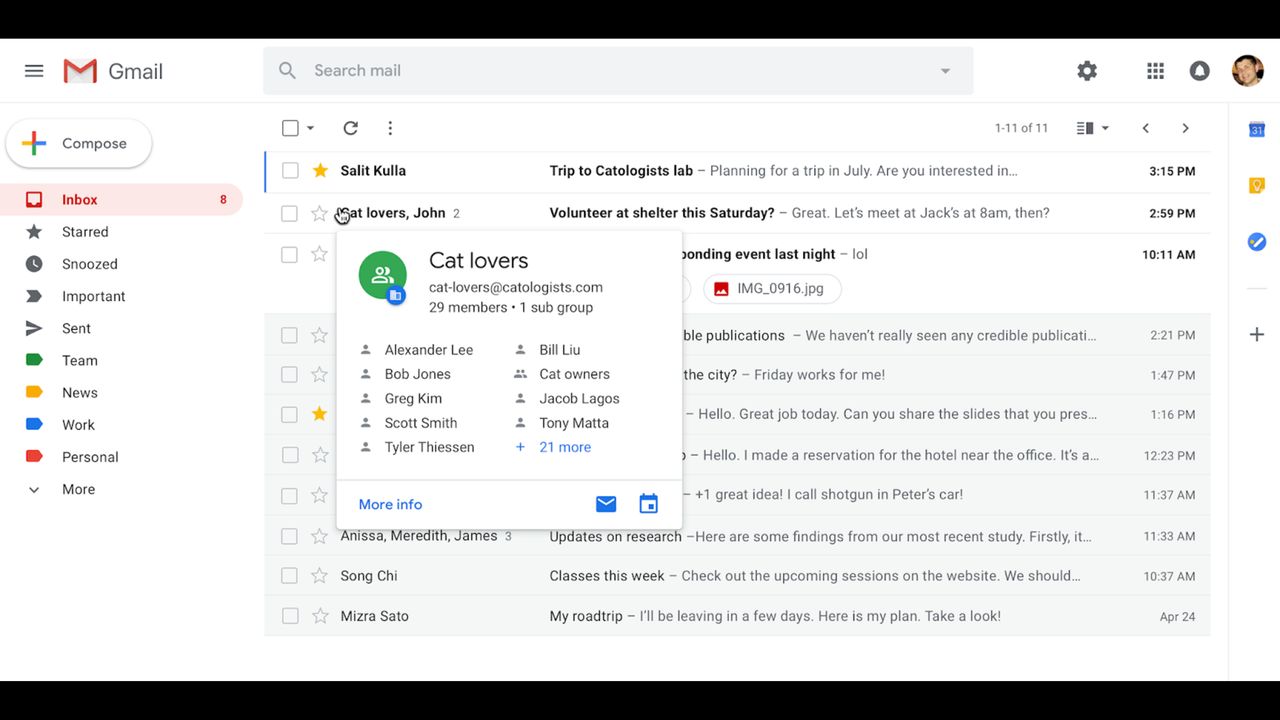
Task: Check the select-all checkbox above the inbox
Action: point(289,127)
